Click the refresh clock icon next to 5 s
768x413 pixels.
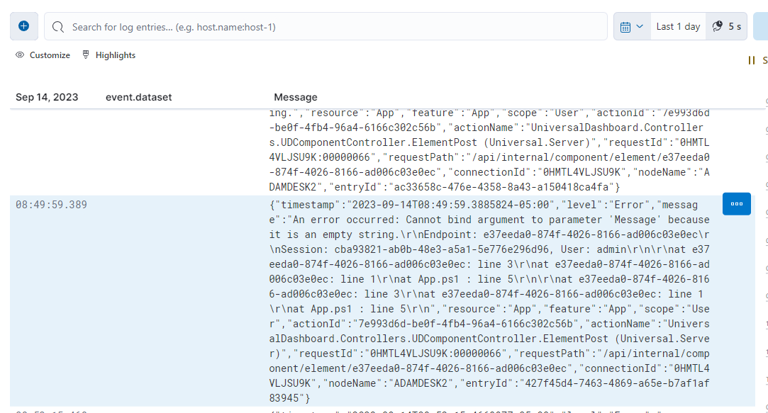pos(717,26)
